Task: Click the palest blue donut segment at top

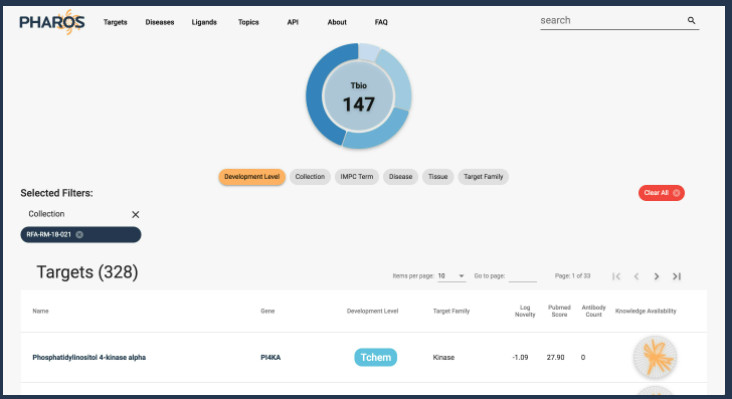Action: click(x=369, y=52)
